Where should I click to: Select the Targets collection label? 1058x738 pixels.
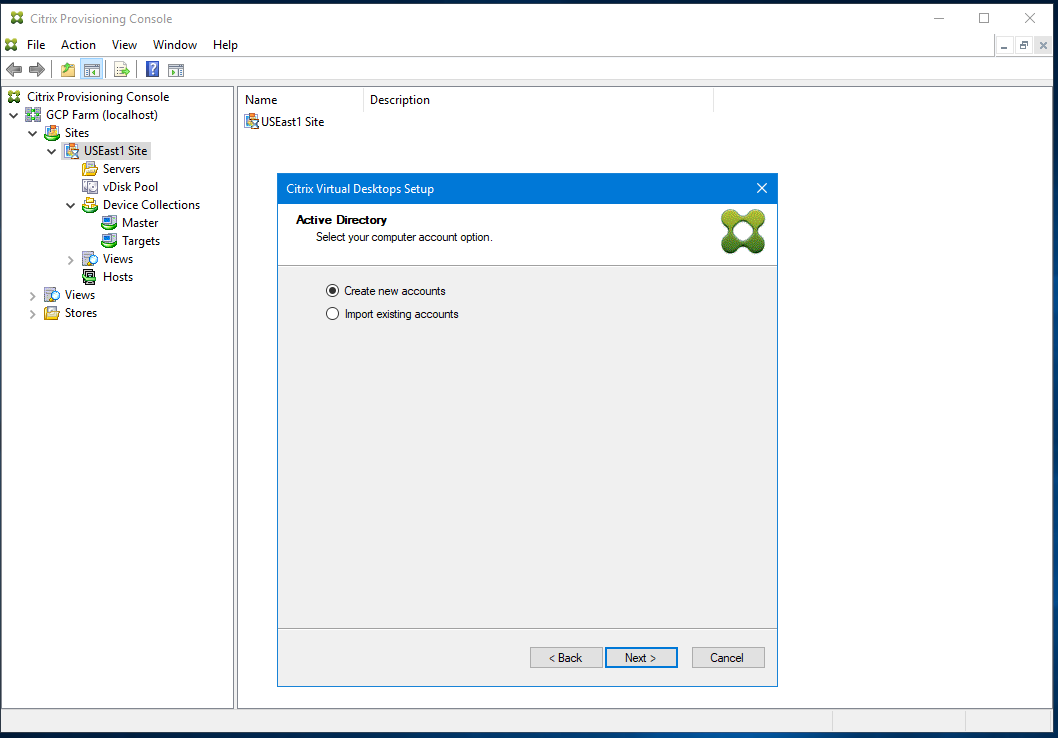tap(141, 241)
